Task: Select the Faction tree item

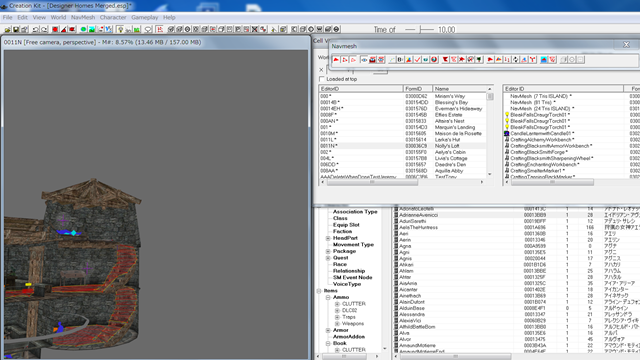Action: pos(342,231)
